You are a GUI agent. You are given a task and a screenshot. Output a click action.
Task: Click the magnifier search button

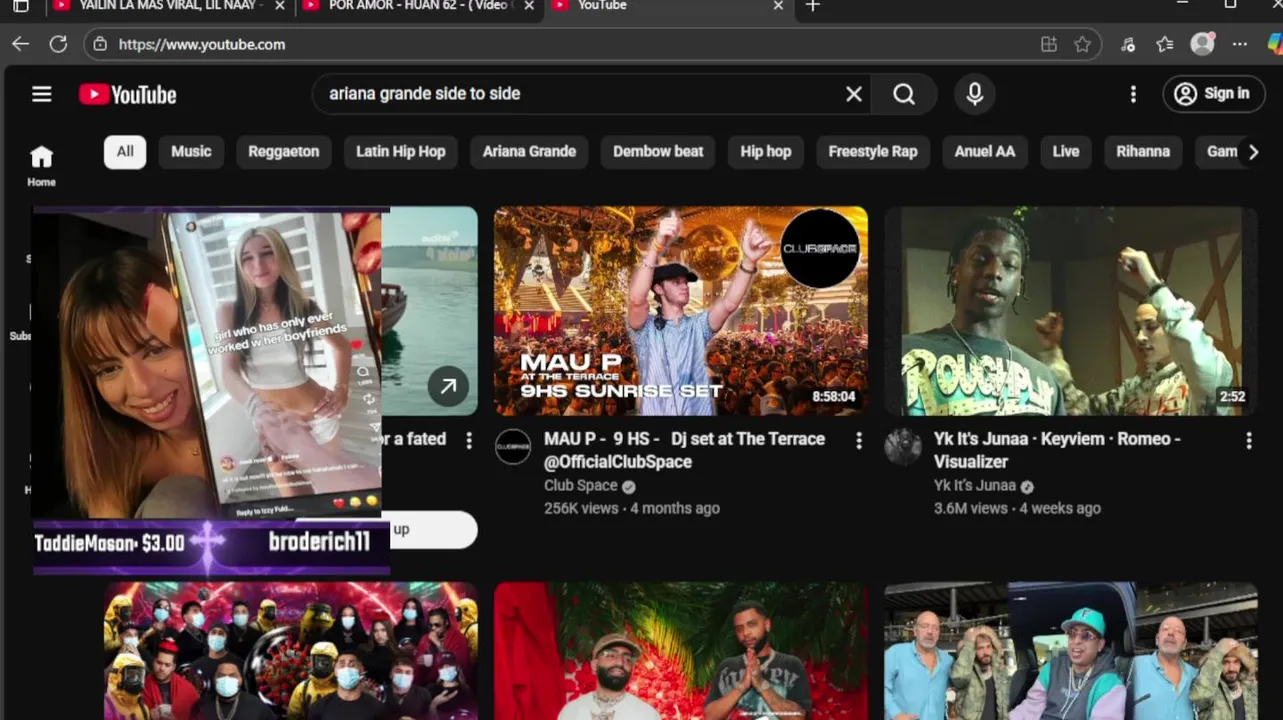coord(904,94)
